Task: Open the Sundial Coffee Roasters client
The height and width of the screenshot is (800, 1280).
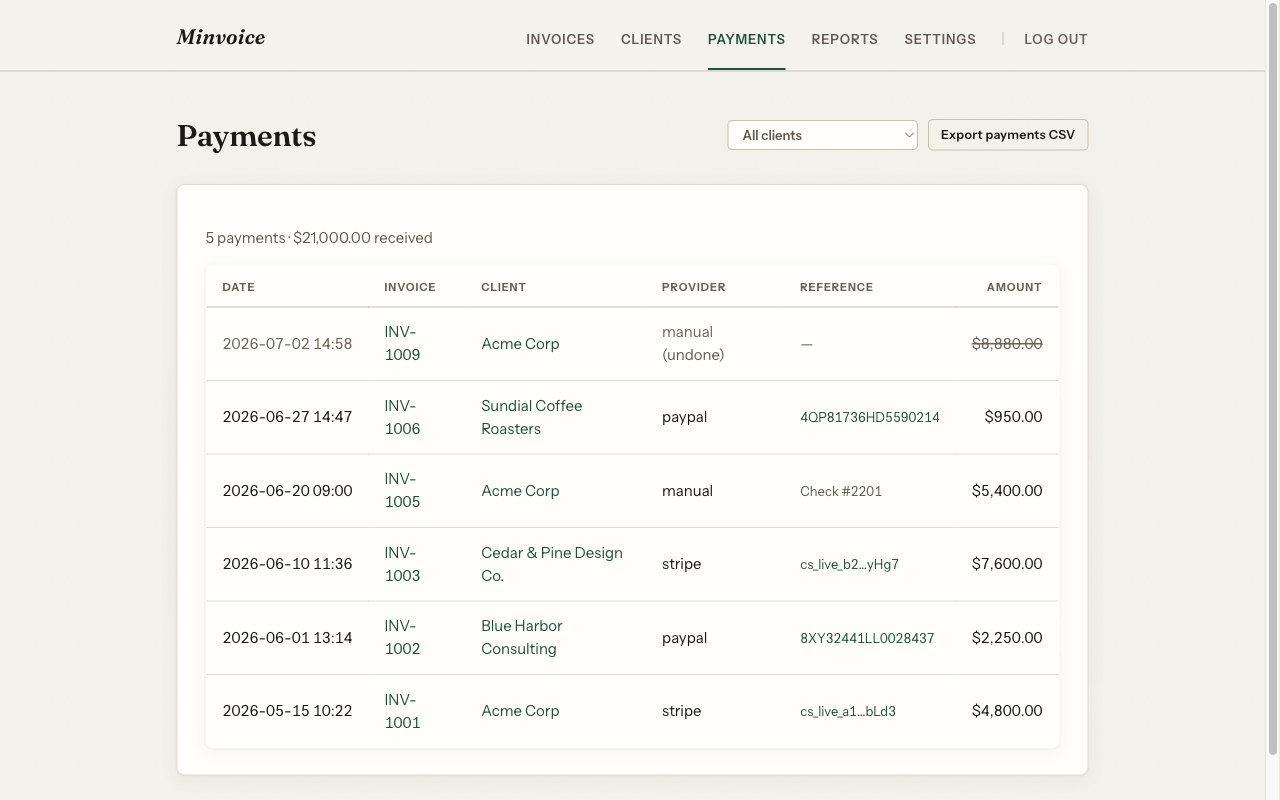Action: pyautogui.click(x=531, y=417)
